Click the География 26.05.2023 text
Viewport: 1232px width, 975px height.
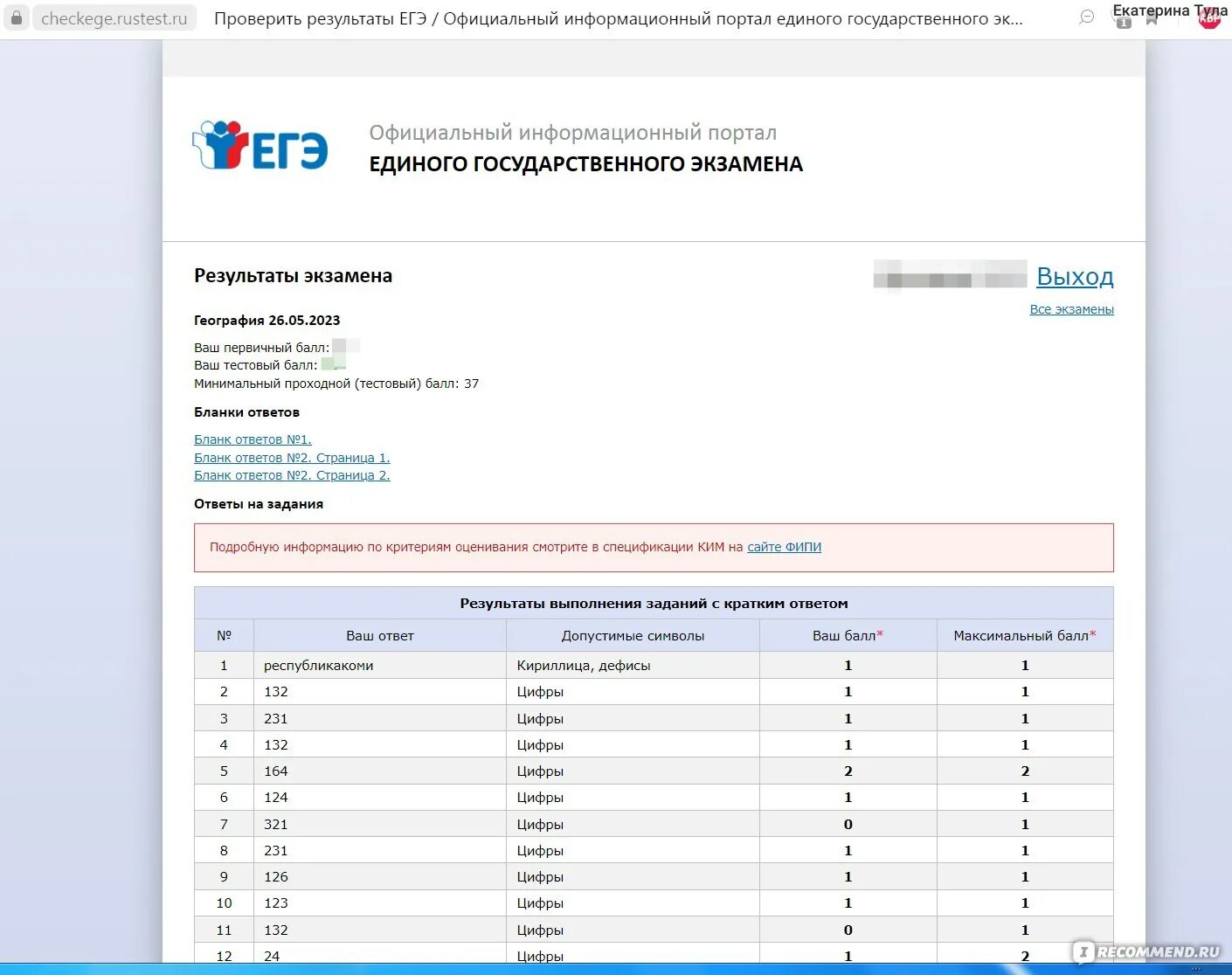point(266,321)
